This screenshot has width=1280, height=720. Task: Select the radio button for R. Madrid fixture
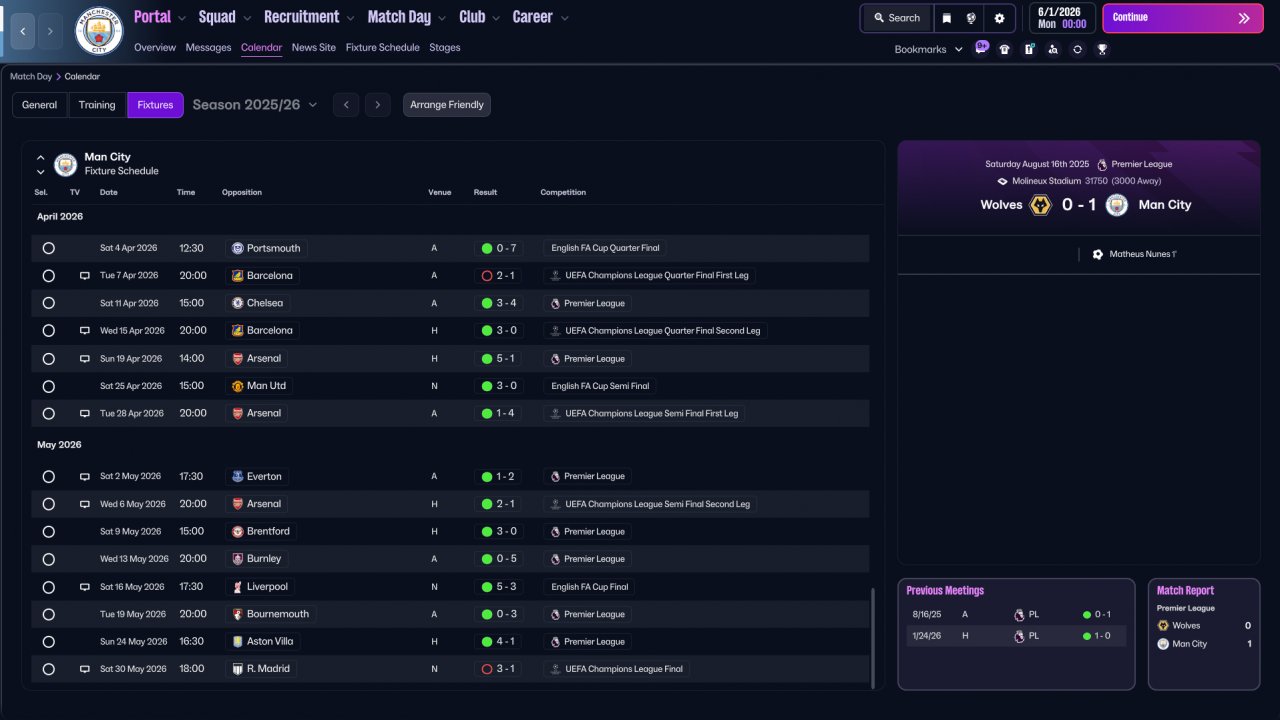point(48,669)
